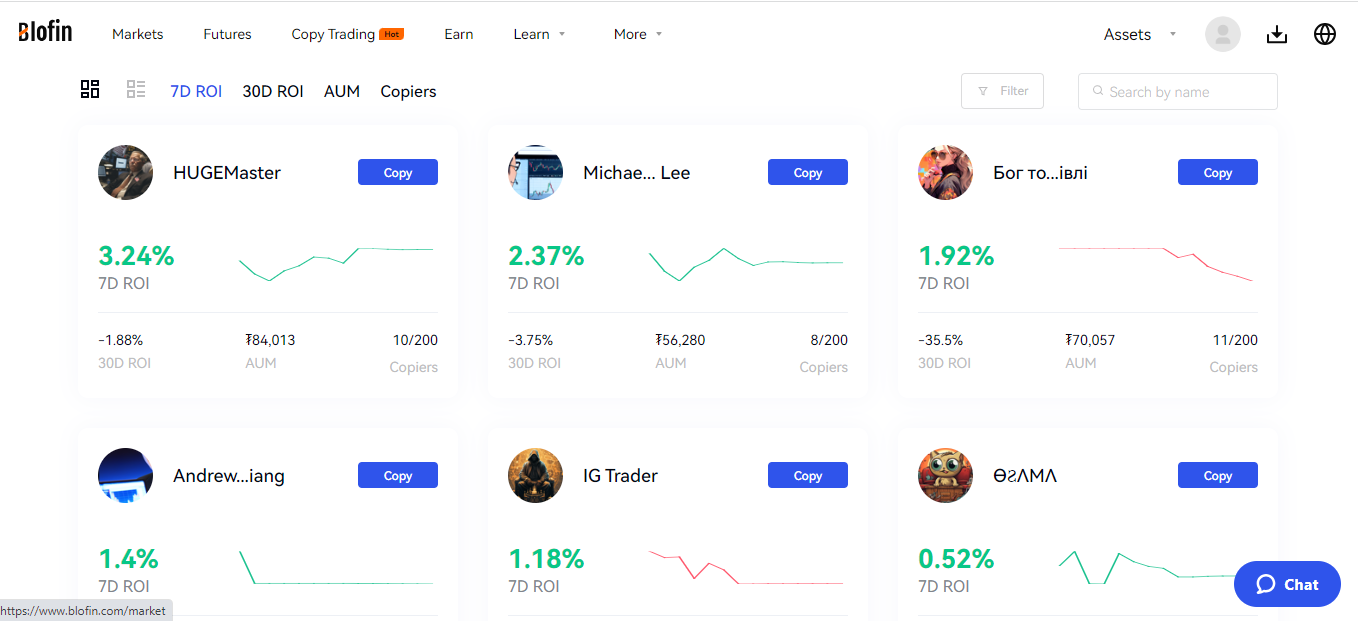
Task: Click the 8/200 copiers count
Action: (x=829, y=340)
